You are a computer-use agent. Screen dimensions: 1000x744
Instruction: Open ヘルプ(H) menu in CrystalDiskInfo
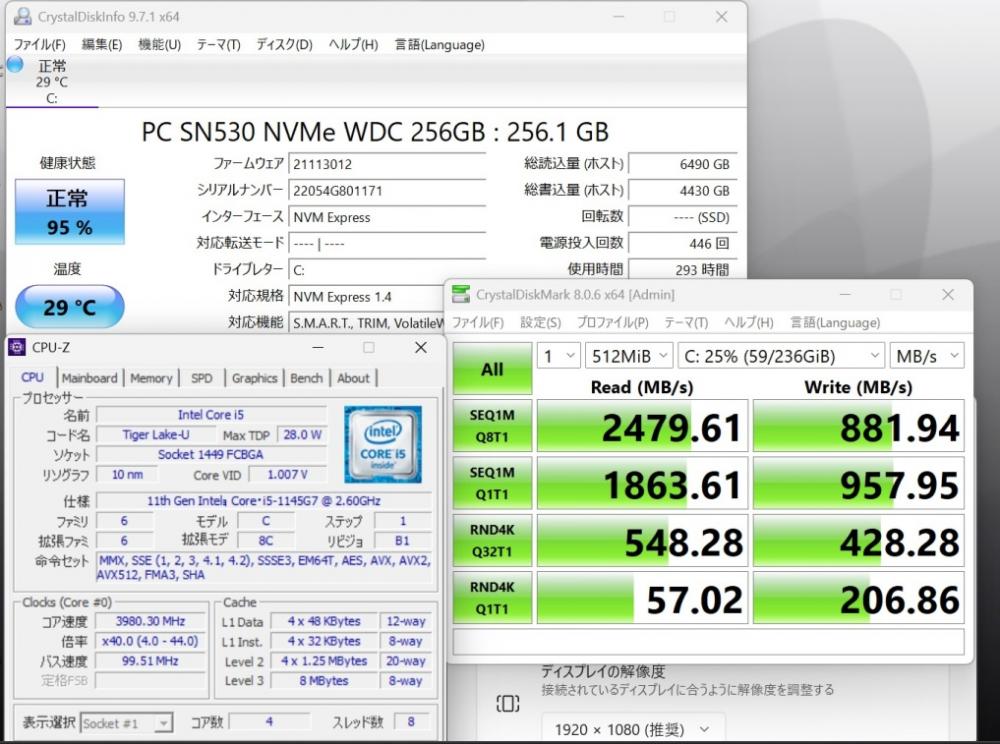click(x=353, y=45)
